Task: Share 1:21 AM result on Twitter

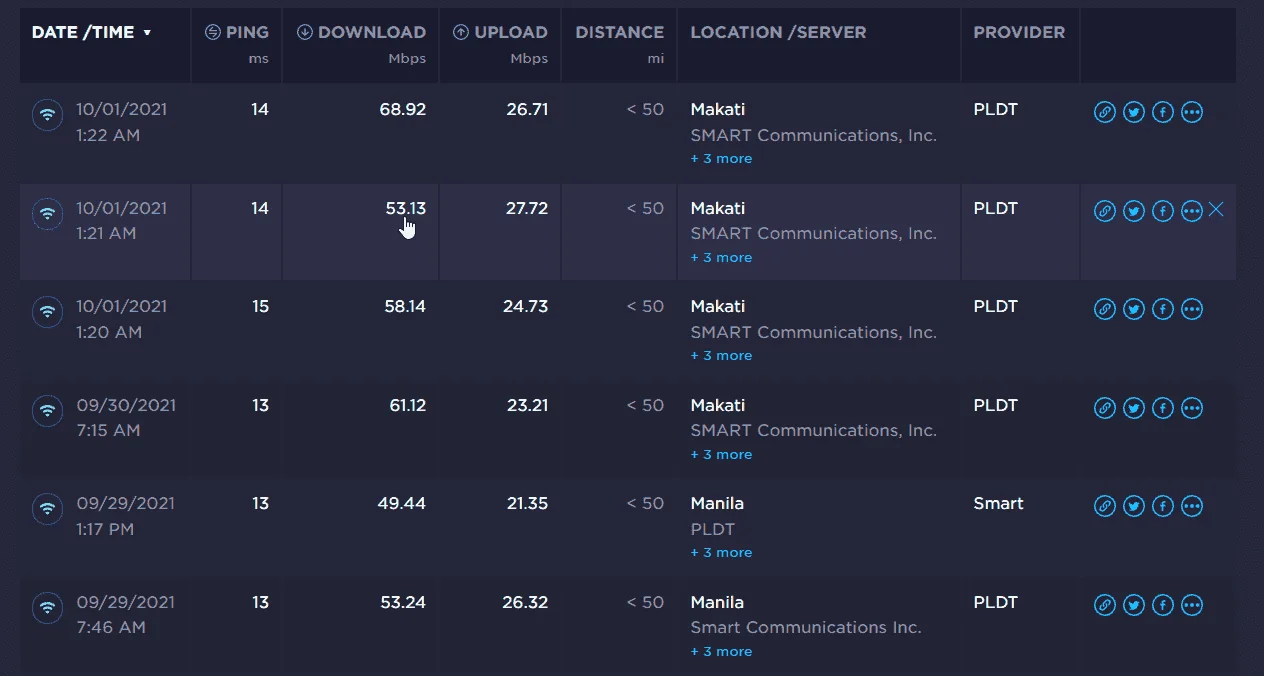Action: [1133, 211]
